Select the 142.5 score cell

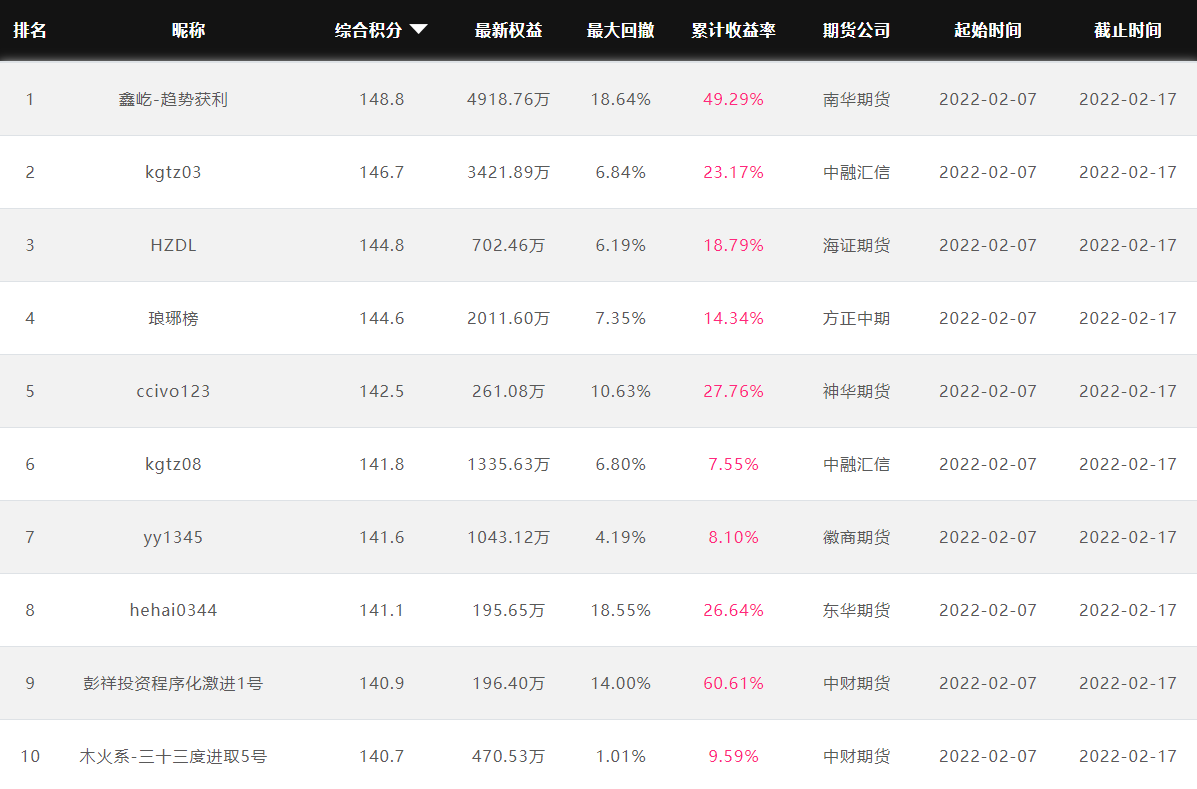click(382, 391)
